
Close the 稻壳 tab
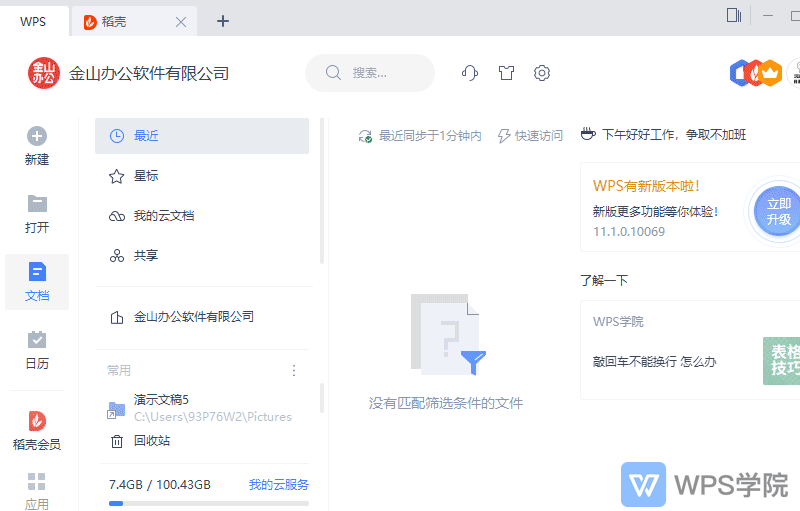pos(181,21)
